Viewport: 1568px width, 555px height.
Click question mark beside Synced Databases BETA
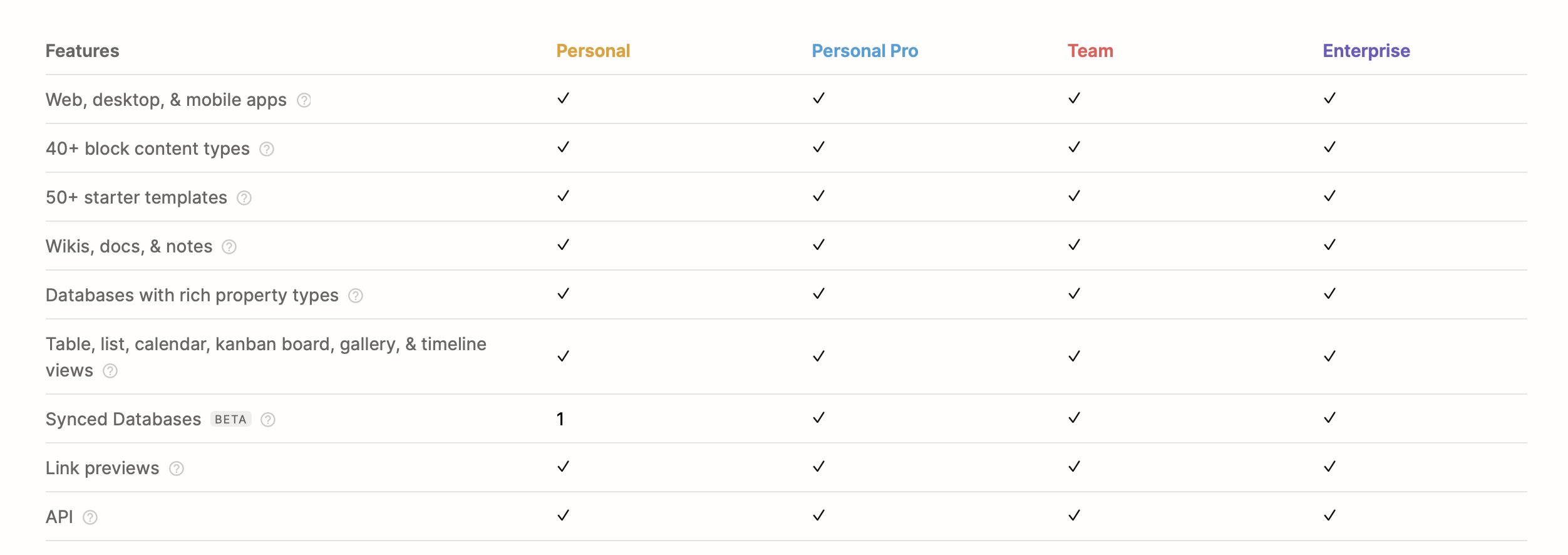268,420
